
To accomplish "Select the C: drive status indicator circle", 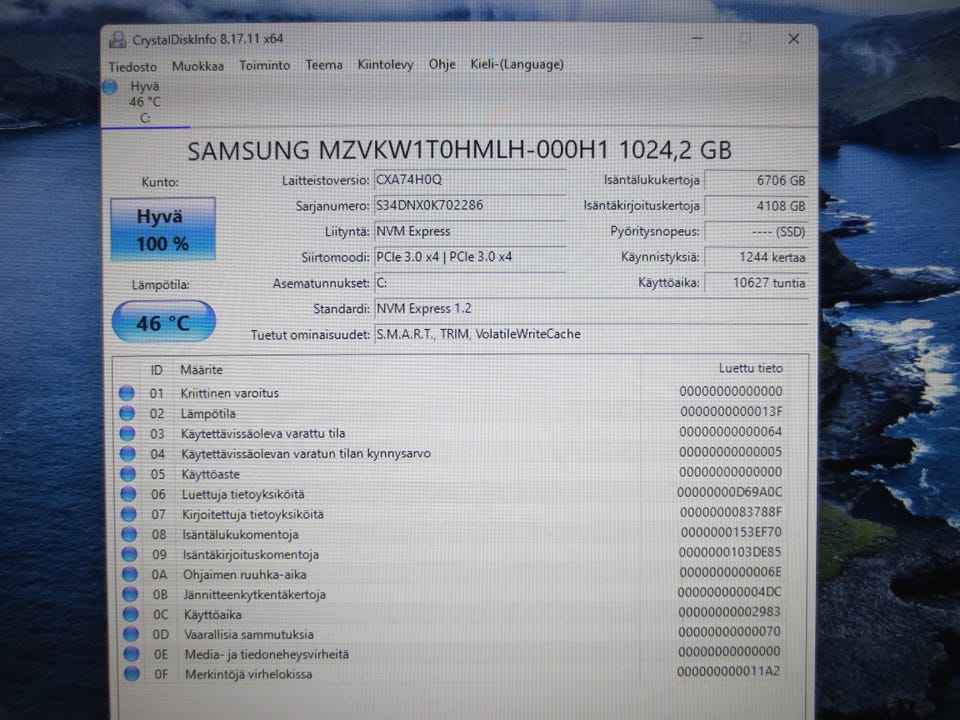I will click(x=110, y=87).
